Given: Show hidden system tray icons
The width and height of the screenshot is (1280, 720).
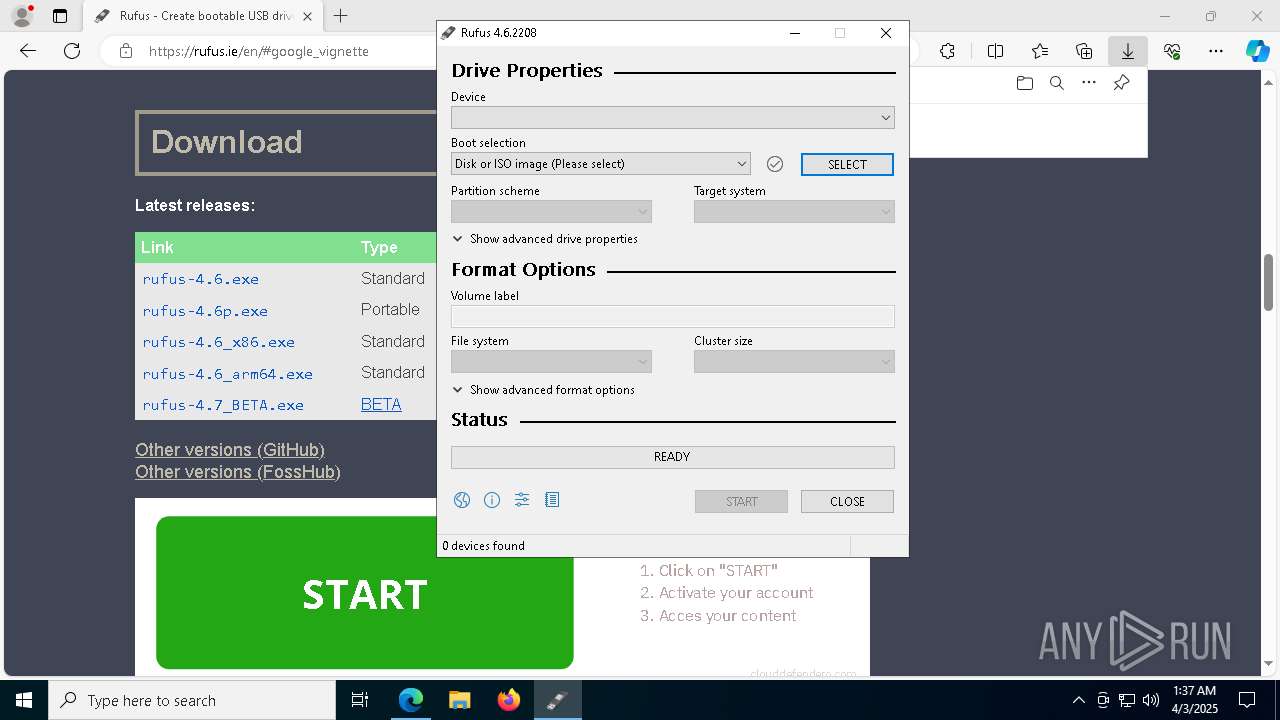Looking at the screenshot, I should [1078, 700].
